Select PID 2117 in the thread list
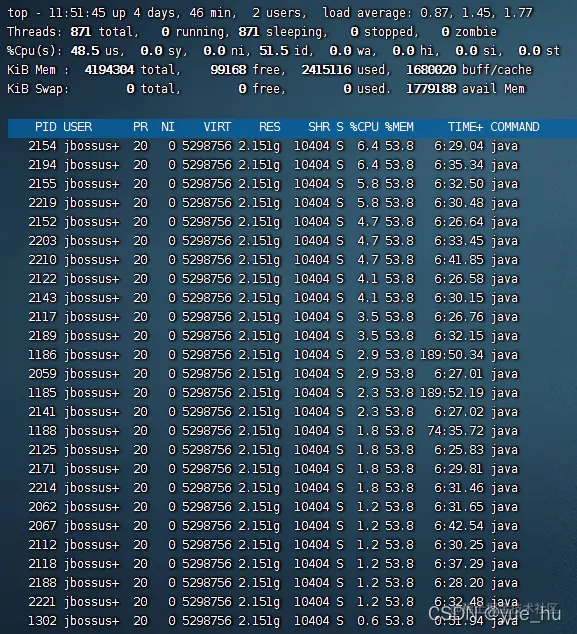The height and width of the screenshot is (634, 577). click(x=42, y=317)
